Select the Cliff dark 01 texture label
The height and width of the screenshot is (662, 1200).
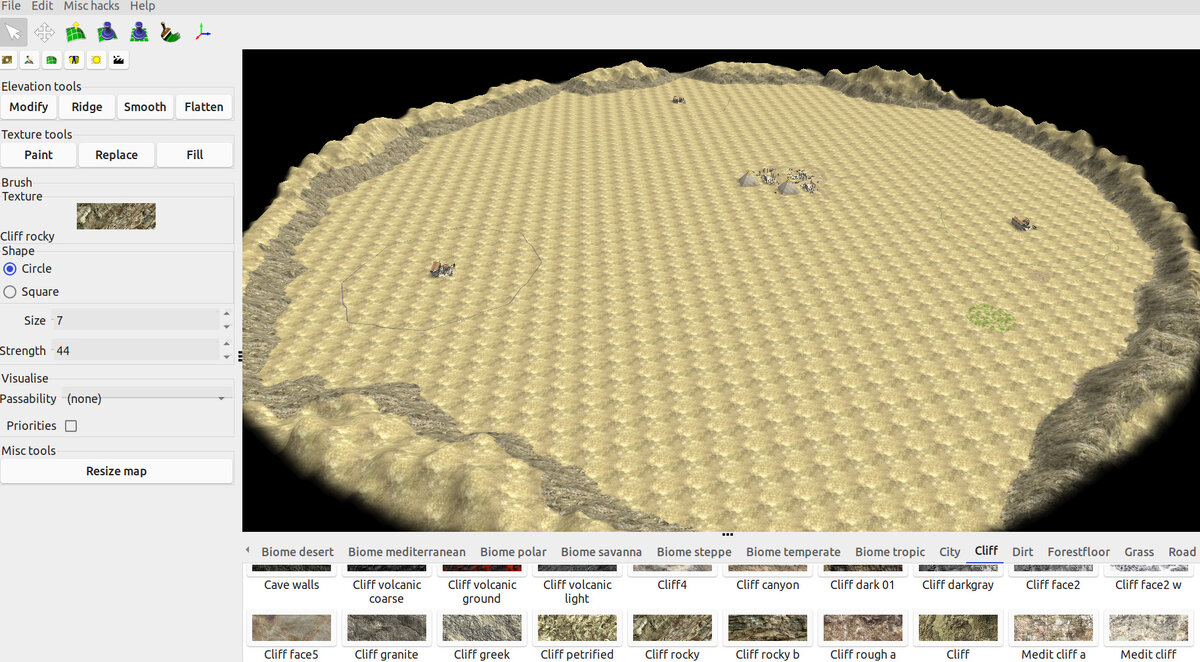click(x=863, y=585)
